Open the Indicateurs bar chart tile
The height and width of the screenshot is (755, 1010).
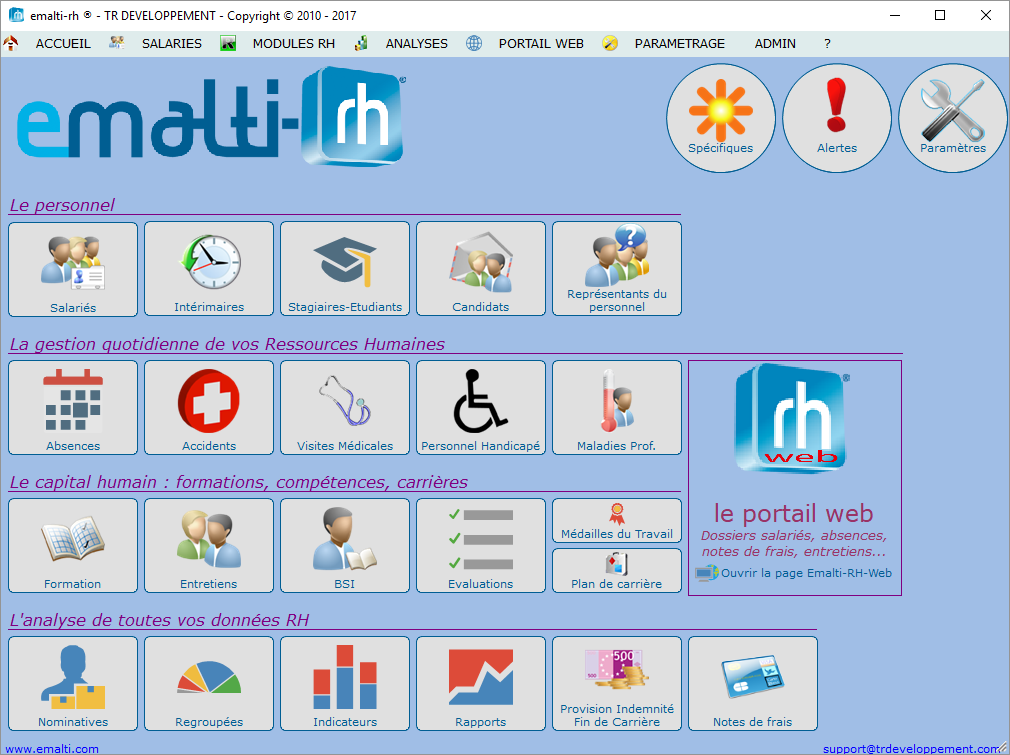pos(345,683)
